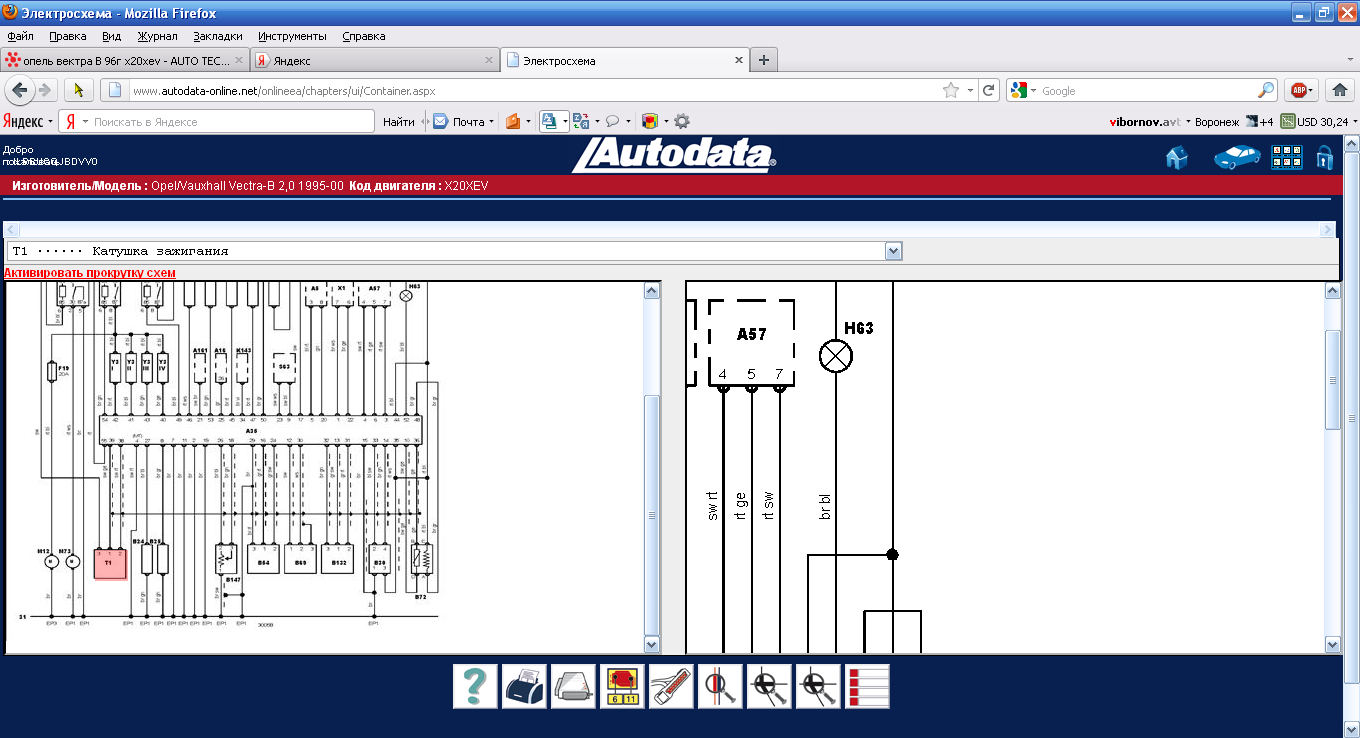Viewport: 1360px width, 738px height.
Task: Expand the Почта mail dropdown in Yandex bar
Action: (x=491, y=122)
